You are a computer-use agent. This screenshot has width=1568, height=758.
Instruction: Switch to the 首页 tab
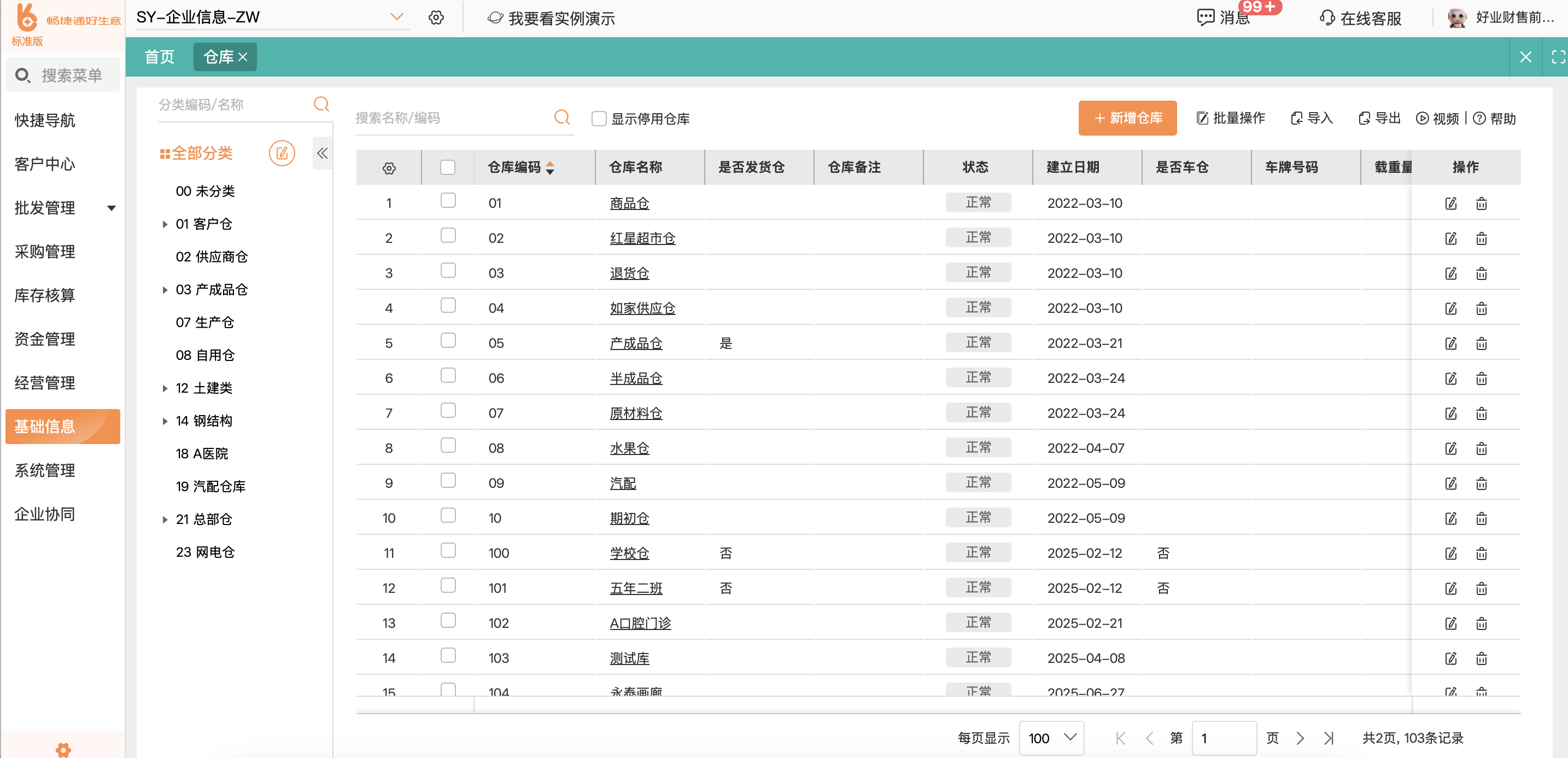pyautogui.click(x=160, y=57)
